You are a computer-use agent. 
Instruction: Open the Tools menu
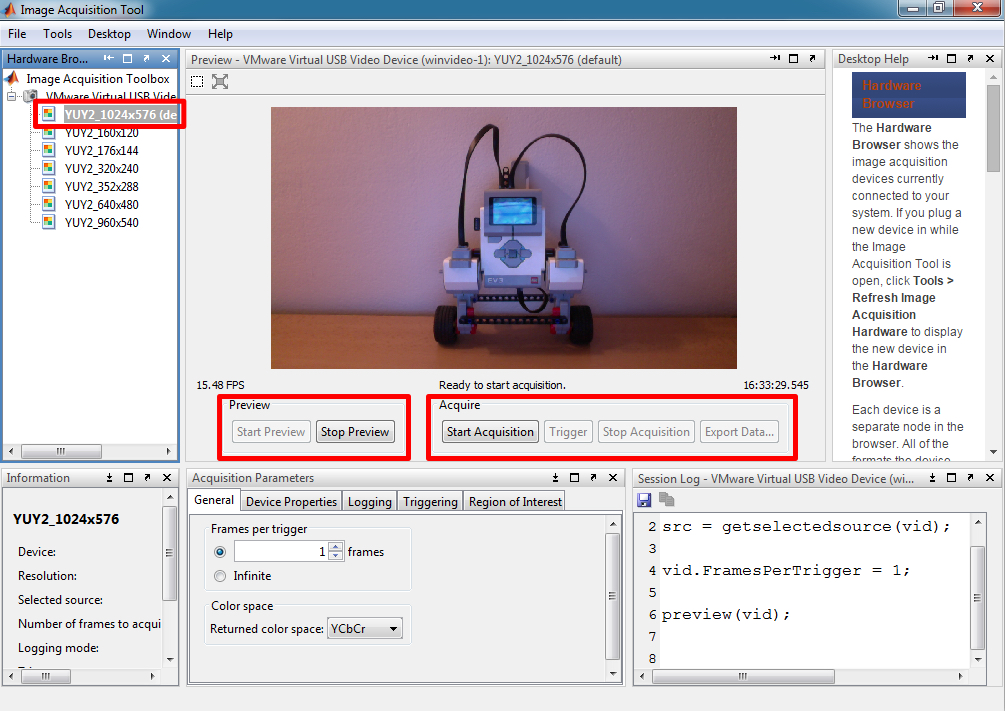point(58,34)
